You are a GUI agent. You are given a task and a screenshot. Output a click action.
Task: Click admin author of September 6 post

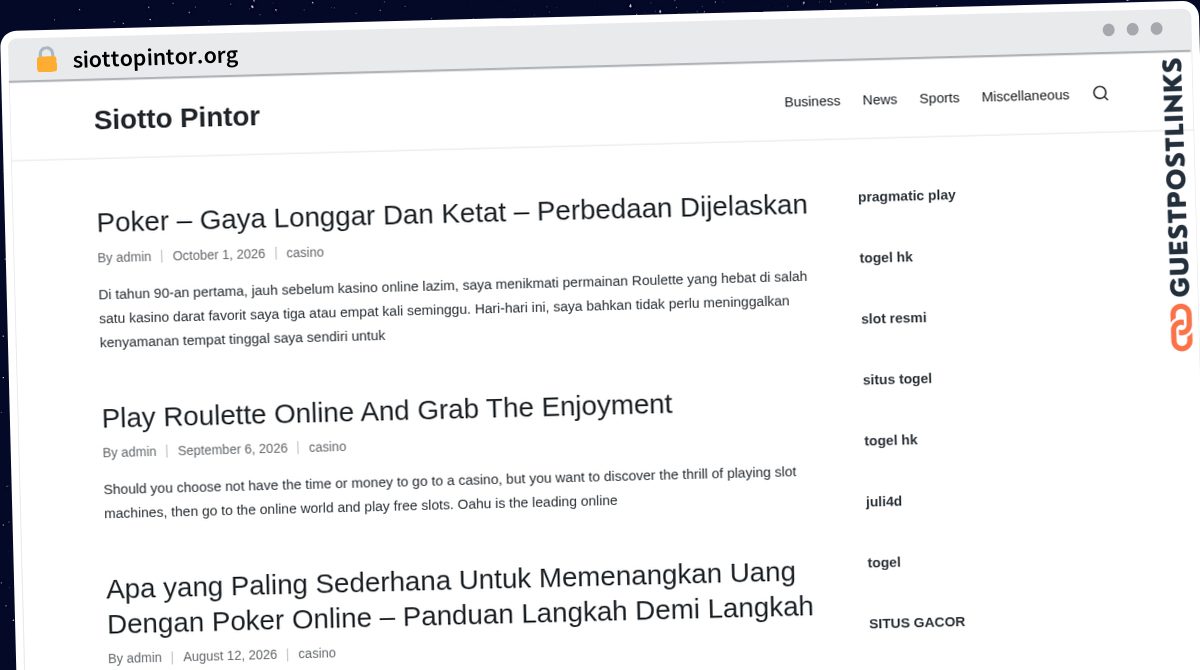coord(139,452)
